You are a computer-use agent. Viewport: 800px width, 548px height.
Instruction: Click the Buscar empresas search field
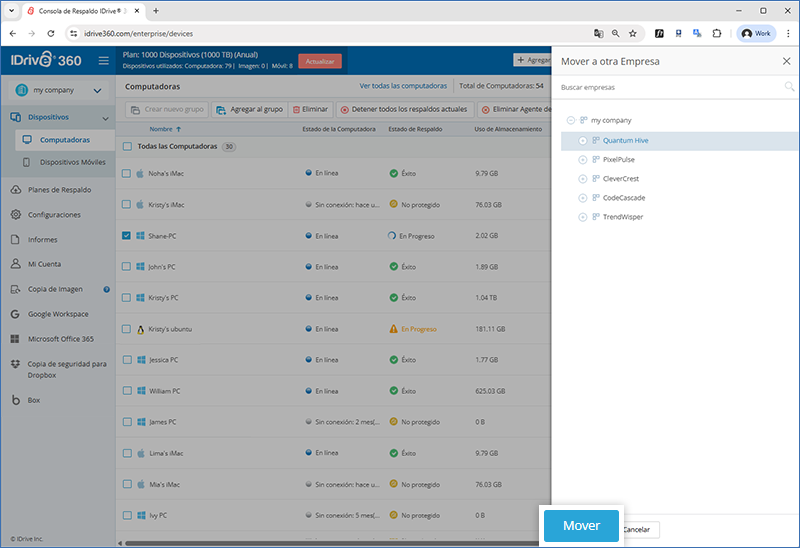tap(670, 87)
